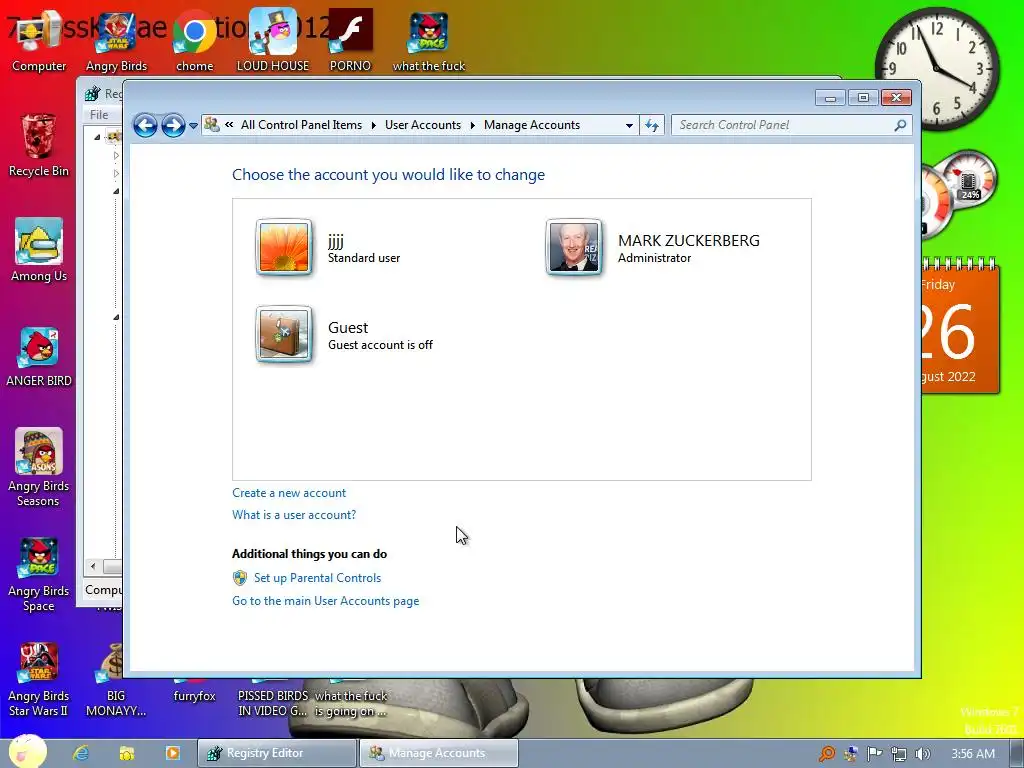
Task: Open the Recycle Bin
Action: 39,145
